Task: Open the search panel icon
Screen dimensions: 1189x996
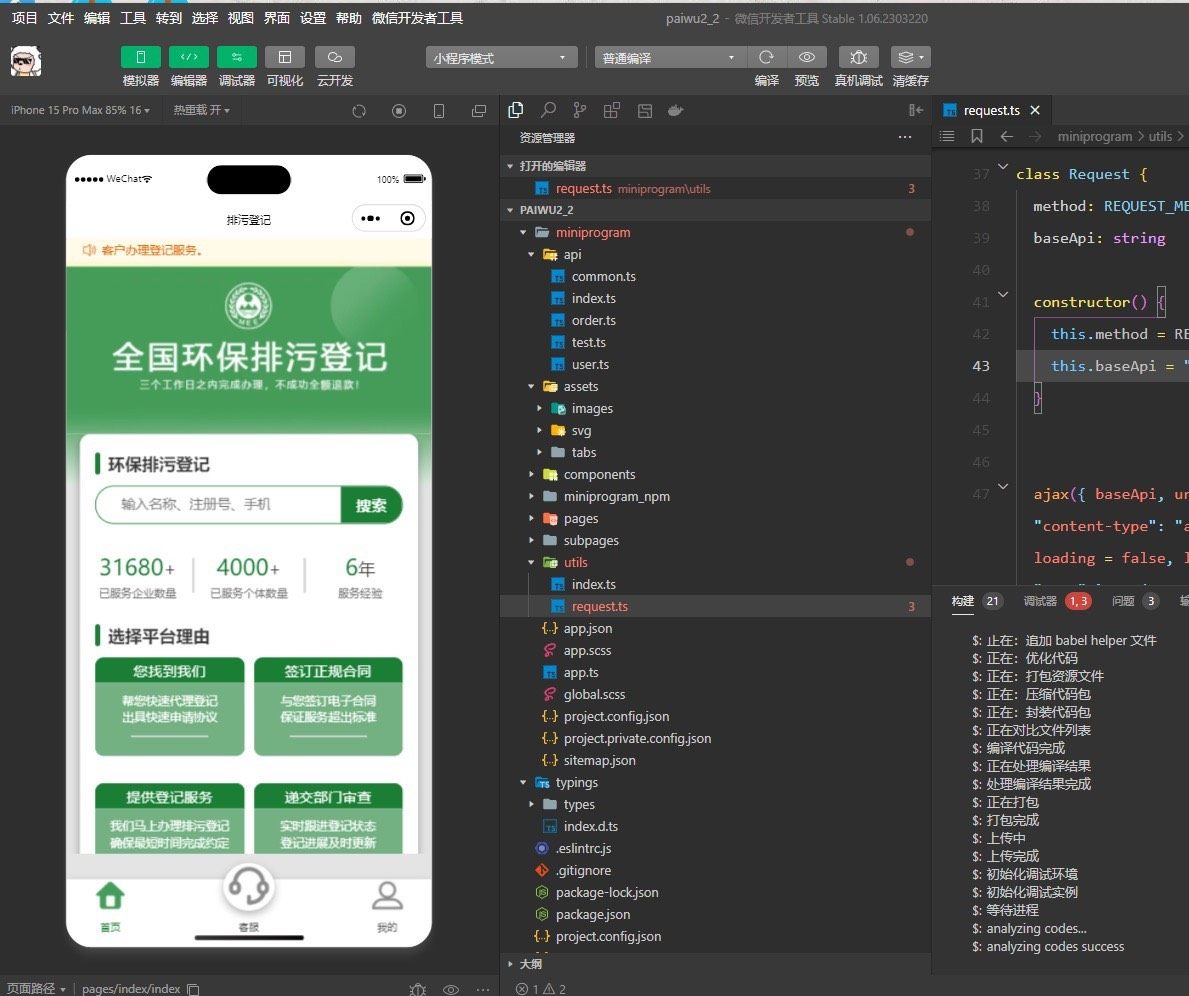Action: (547, 110)
